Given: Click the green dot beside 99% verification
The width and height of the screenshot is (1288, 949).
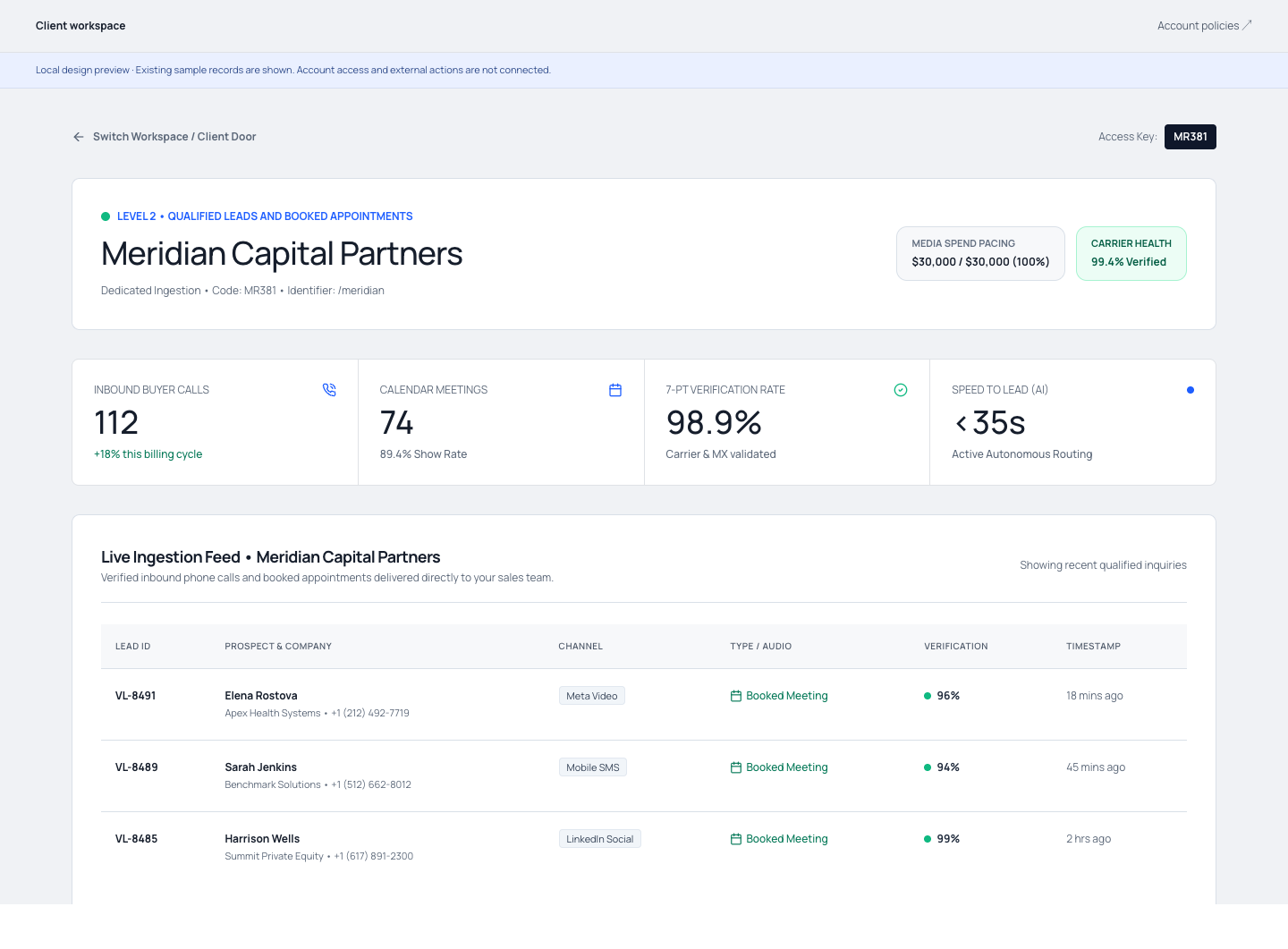Looking at the screenshot, I should pos(928,839).
